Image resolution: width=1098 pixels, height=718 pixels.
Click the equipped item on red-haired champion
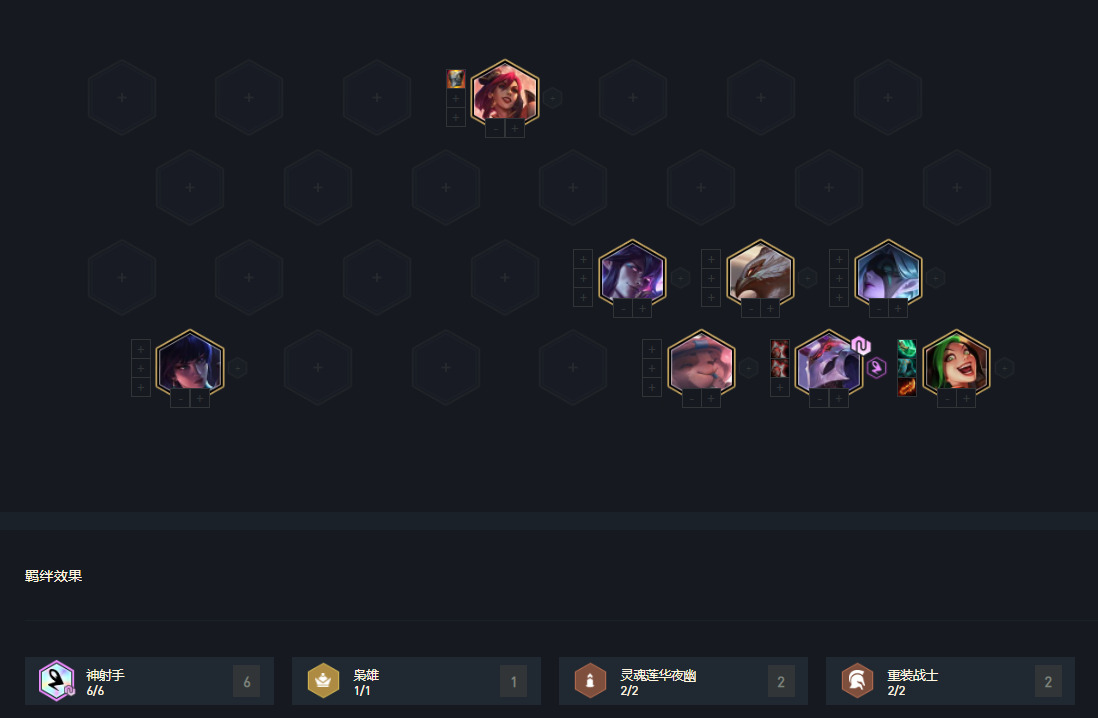tap(456, 78)
